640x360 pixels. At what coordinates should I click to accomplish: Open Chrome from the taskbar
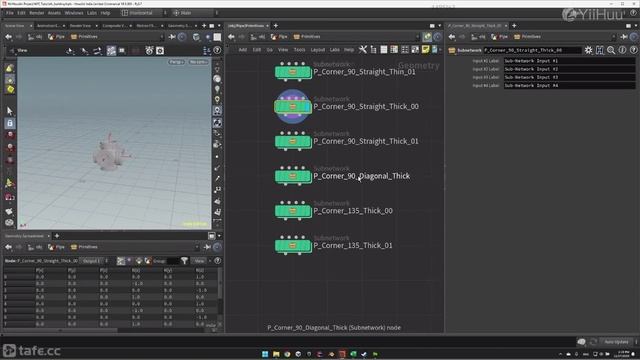(x=287, y=354)
